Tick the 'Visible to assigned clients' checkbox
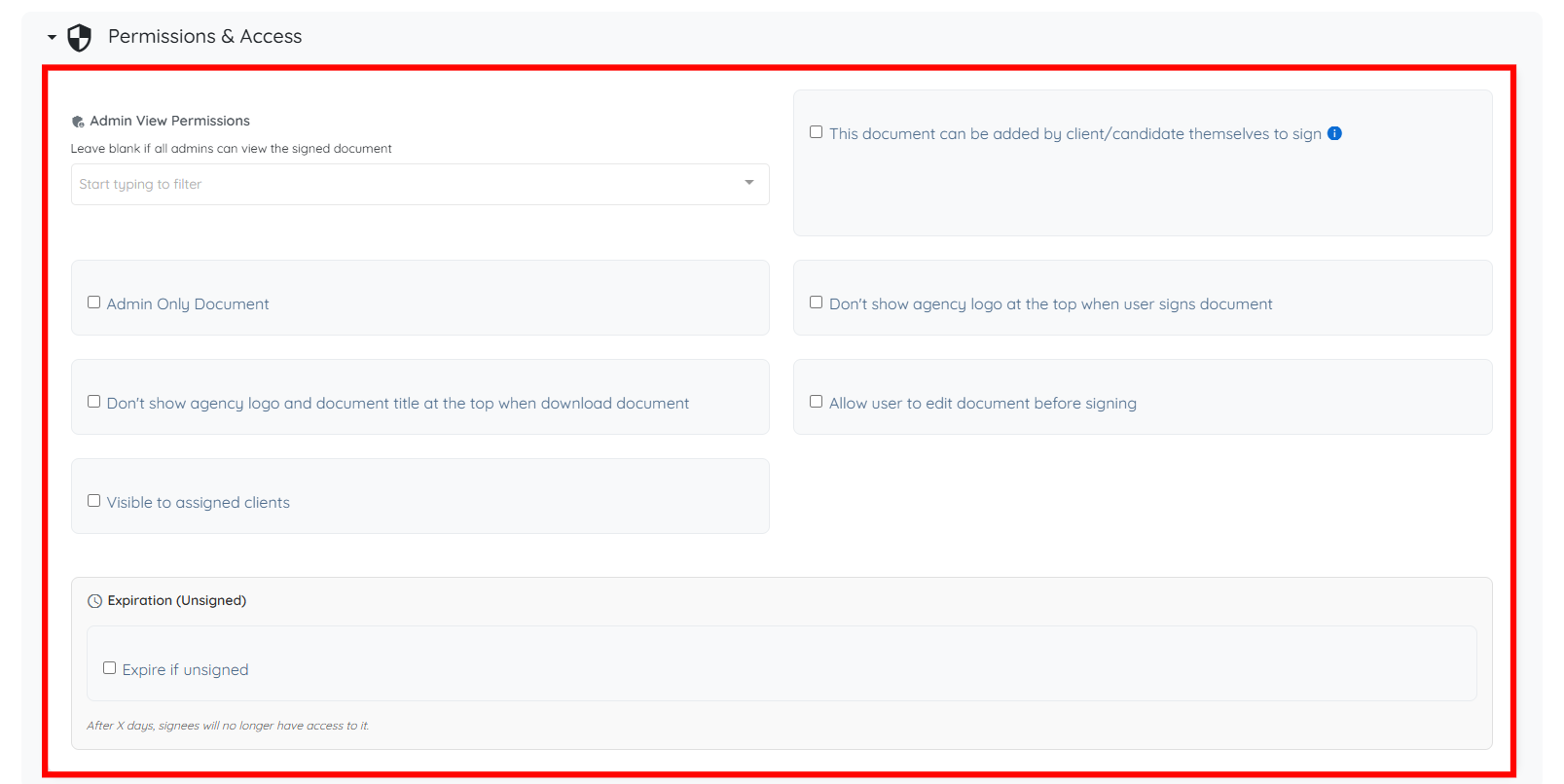 [x=93, y=501]
